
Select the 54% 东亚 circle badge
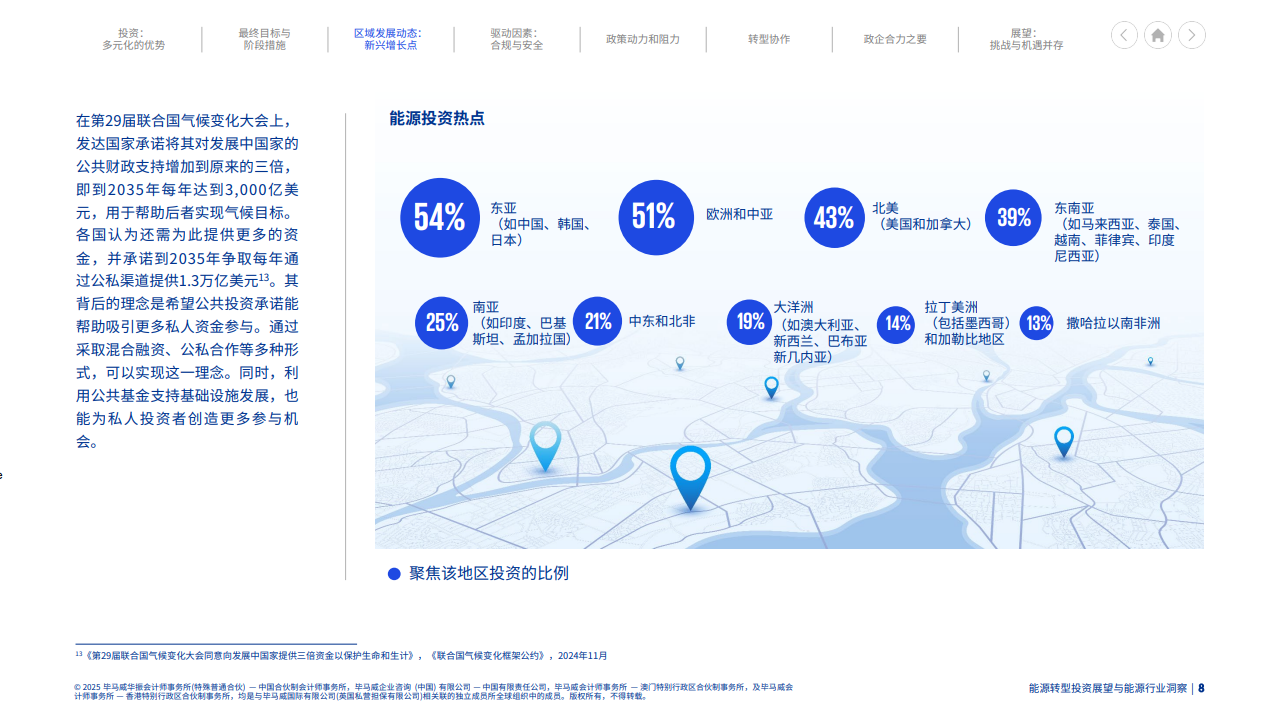click(440, 217)
